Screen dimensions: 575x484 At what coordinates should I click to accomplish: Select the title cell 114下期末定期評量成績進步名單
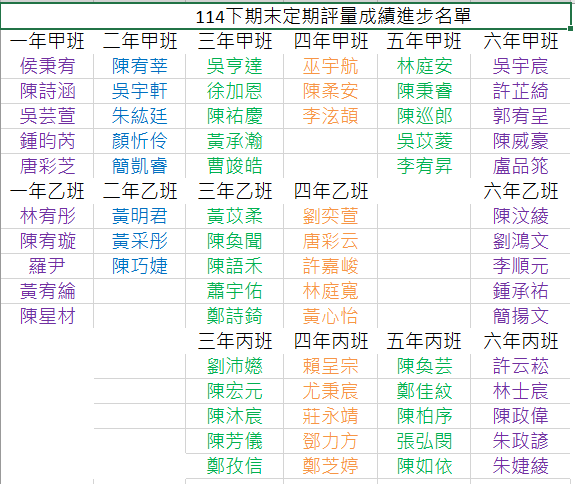(285, 16)
